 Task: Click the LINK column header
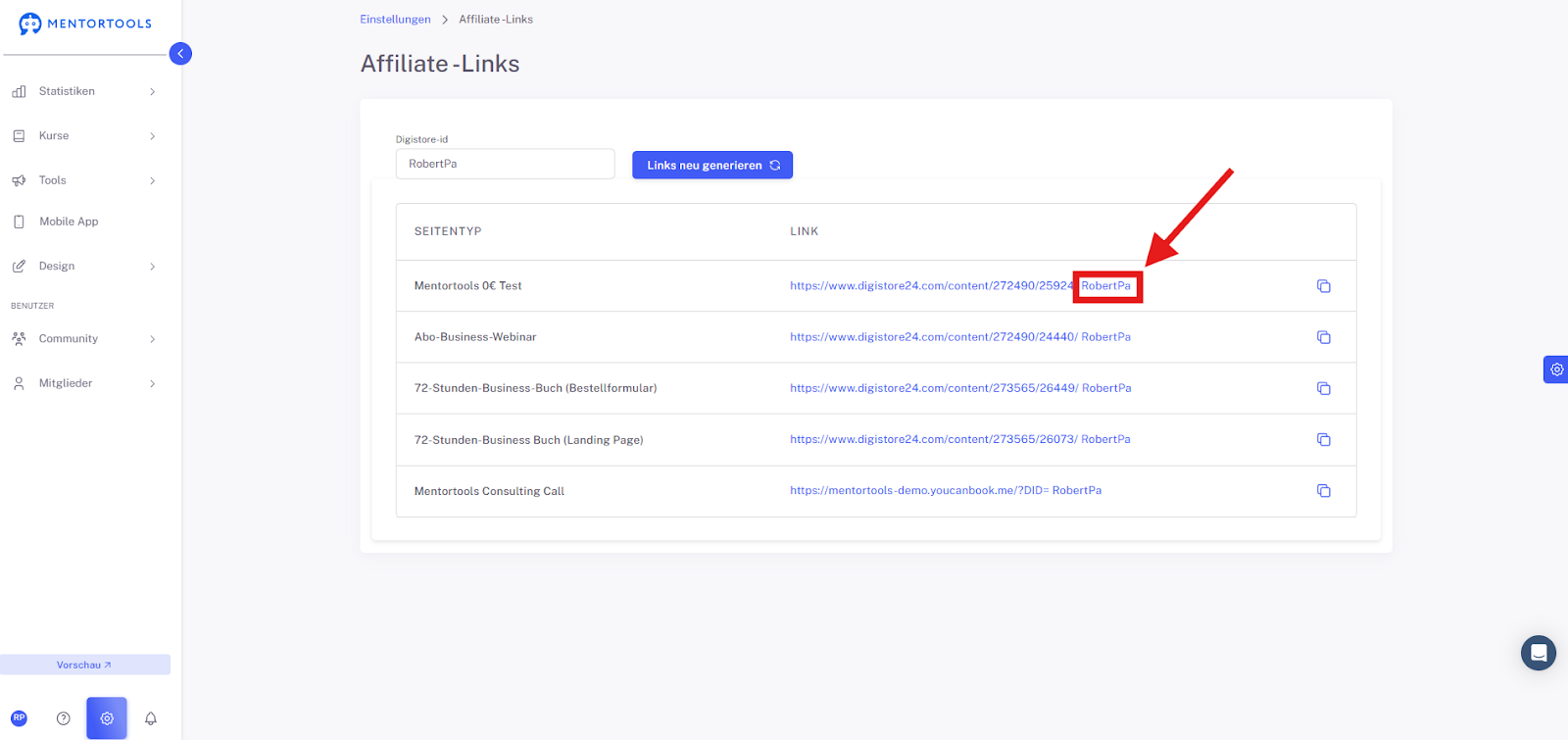(x=805, y=231)
